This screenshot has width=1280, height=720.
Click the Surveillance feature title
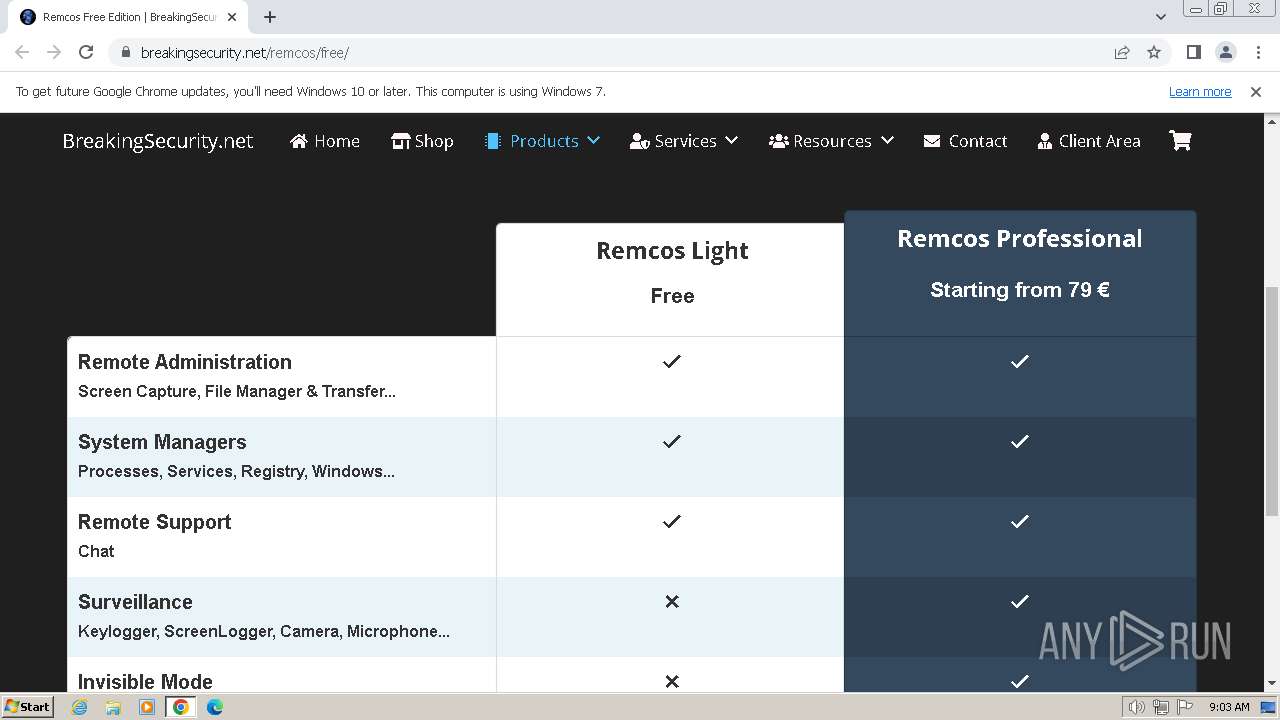135,602
